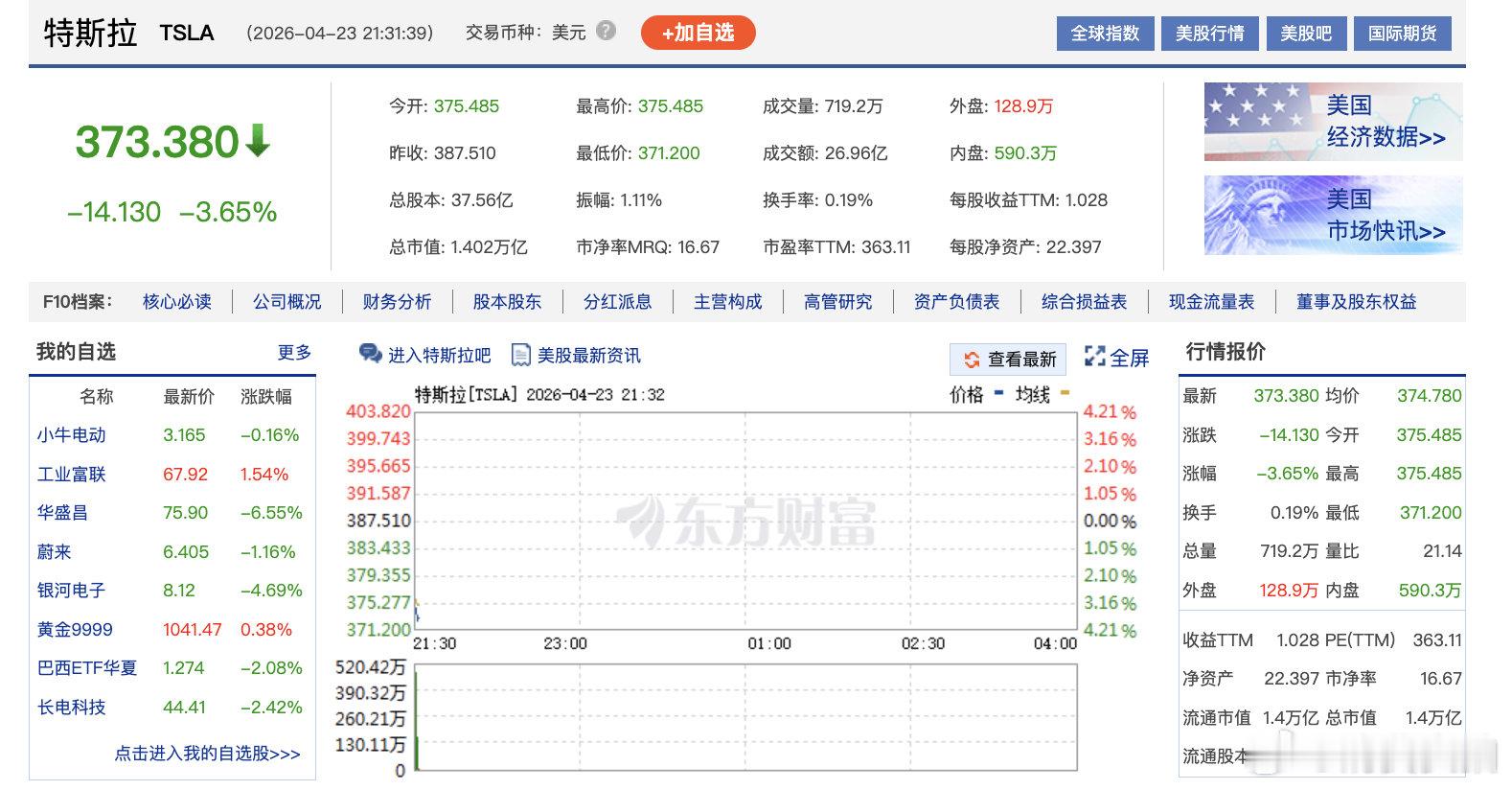Open the 资产负债表 tab
The image size is (1512, 790).
pyautogui.click(x=956, y=302)
